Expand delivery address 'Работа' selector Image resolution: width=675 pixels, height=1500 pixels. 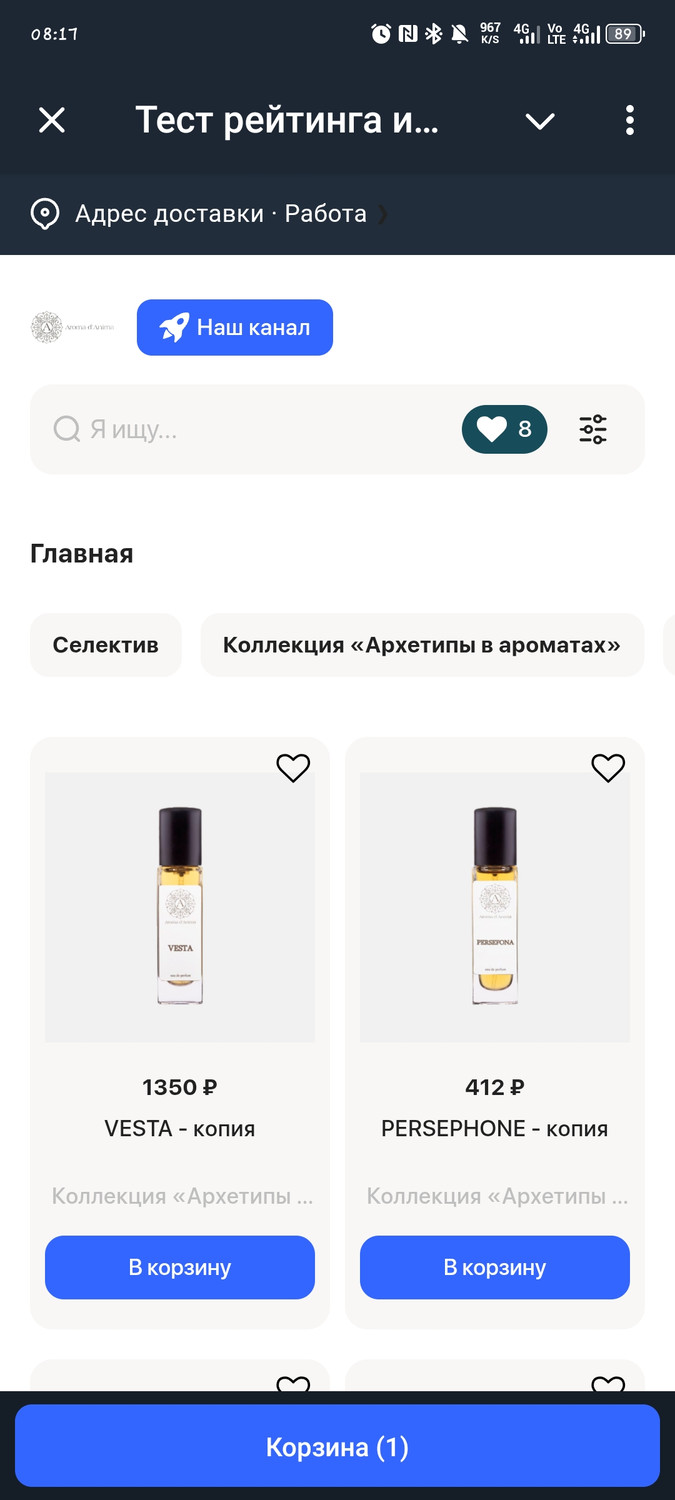[325, 214]
